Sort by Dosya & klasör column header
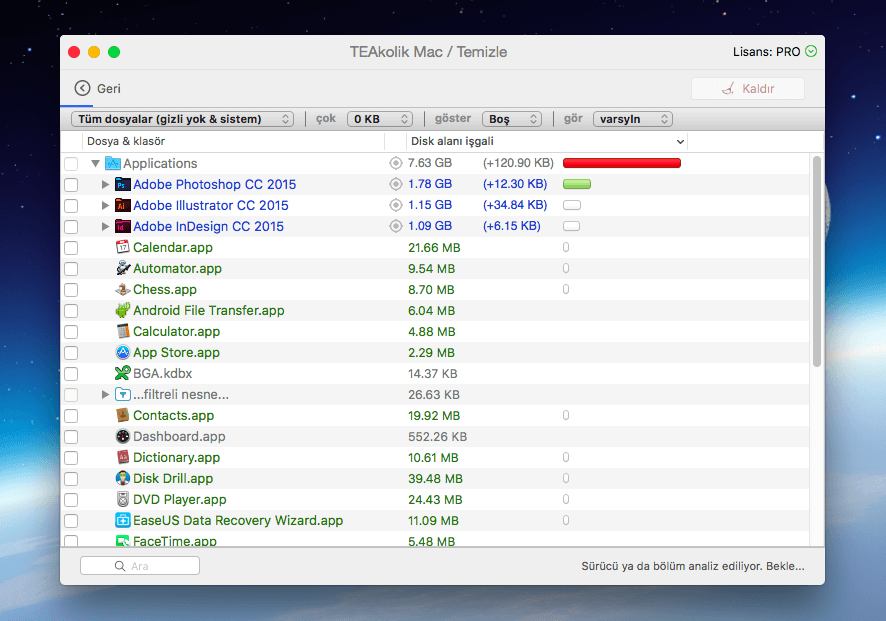The width and height of the screenshot is (886, 621). 233,141
